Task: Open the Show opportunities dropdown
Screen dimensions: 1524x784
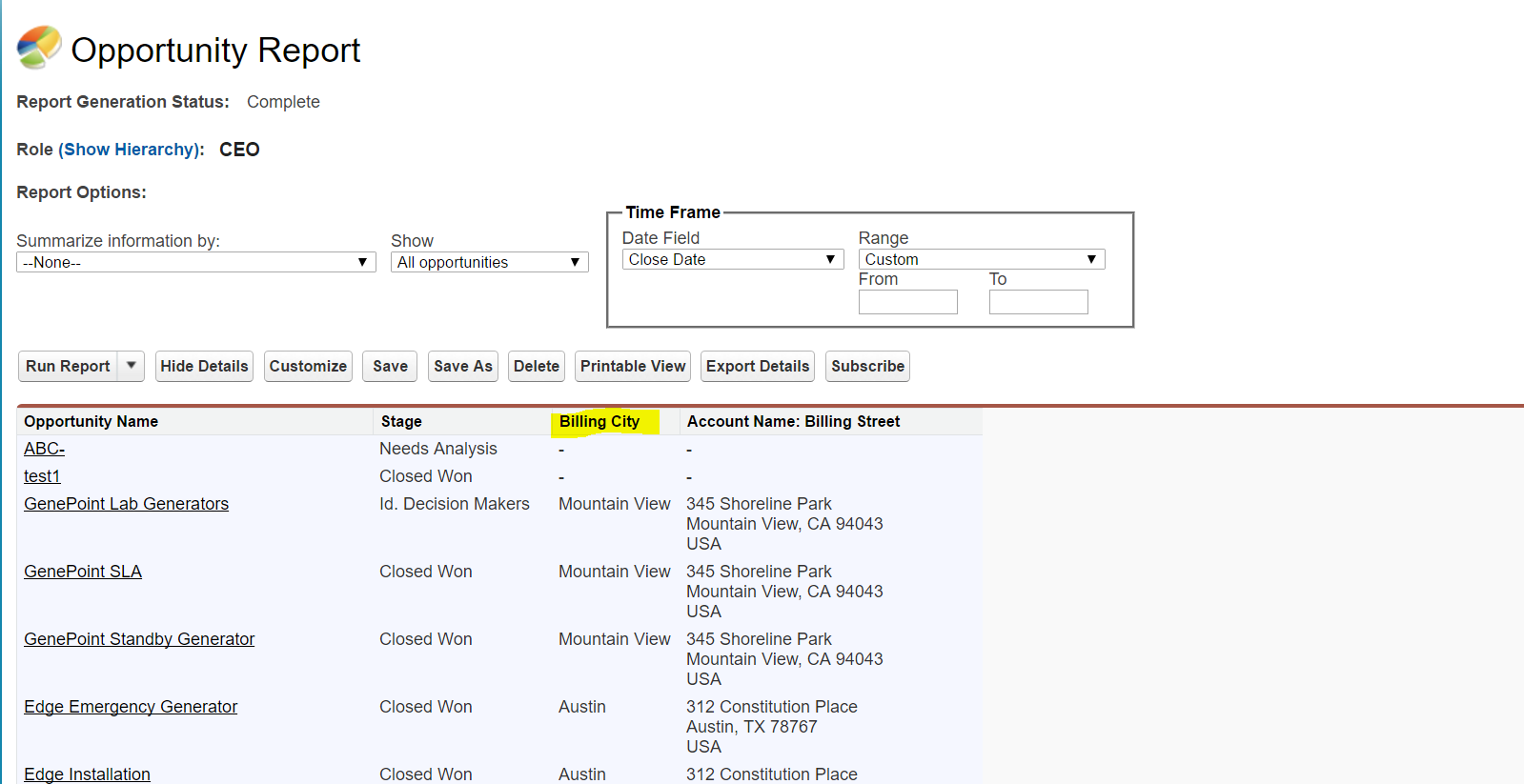Action: click(490, 262)
